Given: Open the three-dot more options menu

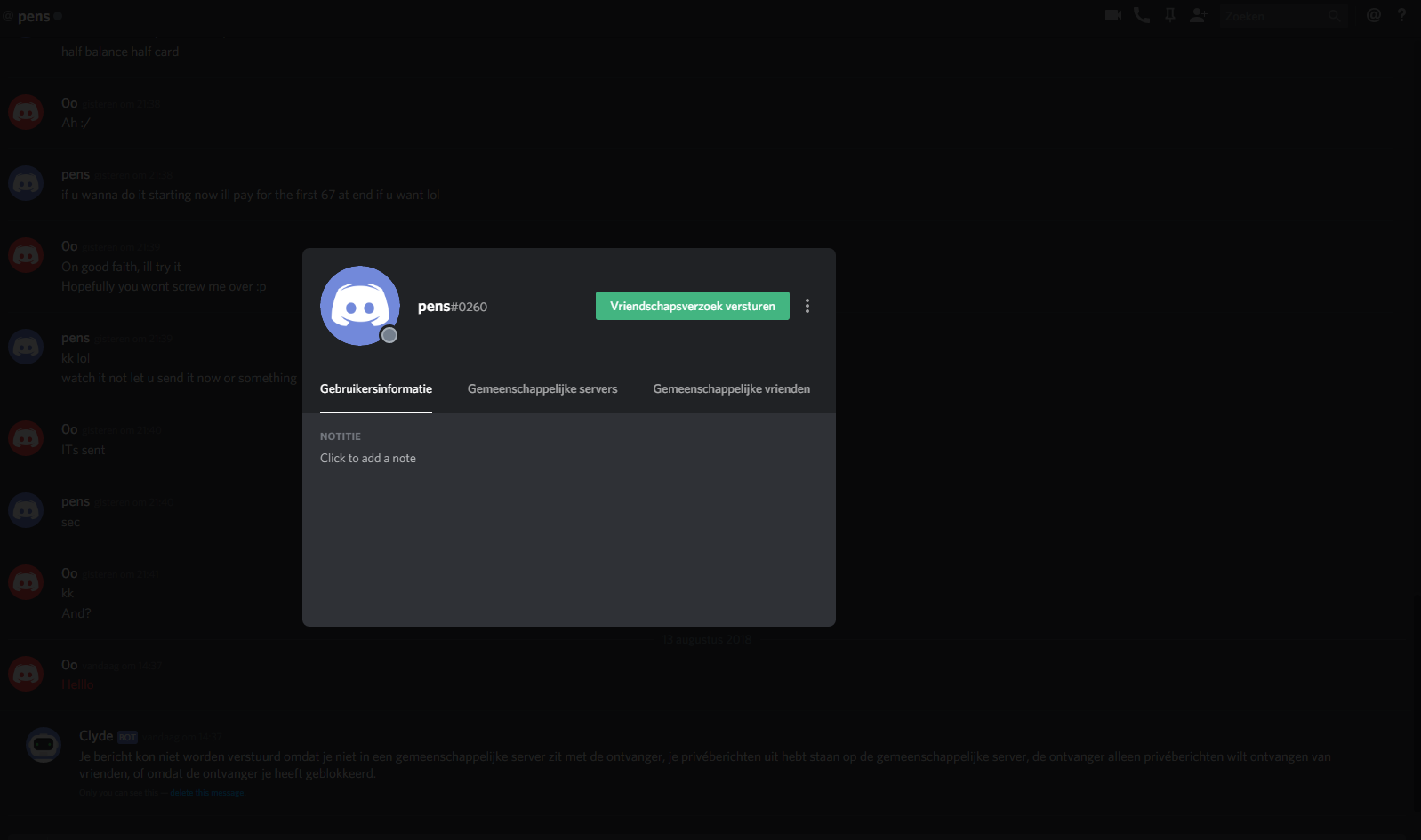Looking at the screenshot, I should [x=807, y=306].
